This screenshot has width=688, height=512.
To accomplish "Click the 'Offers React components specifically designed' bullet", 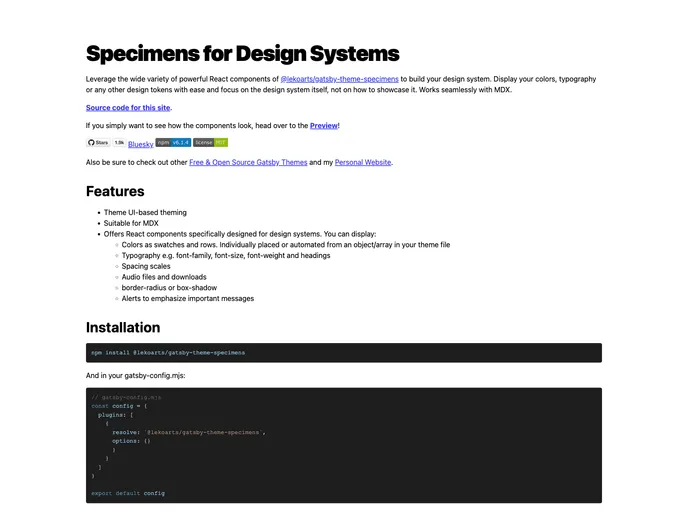I will coord(240,234).
